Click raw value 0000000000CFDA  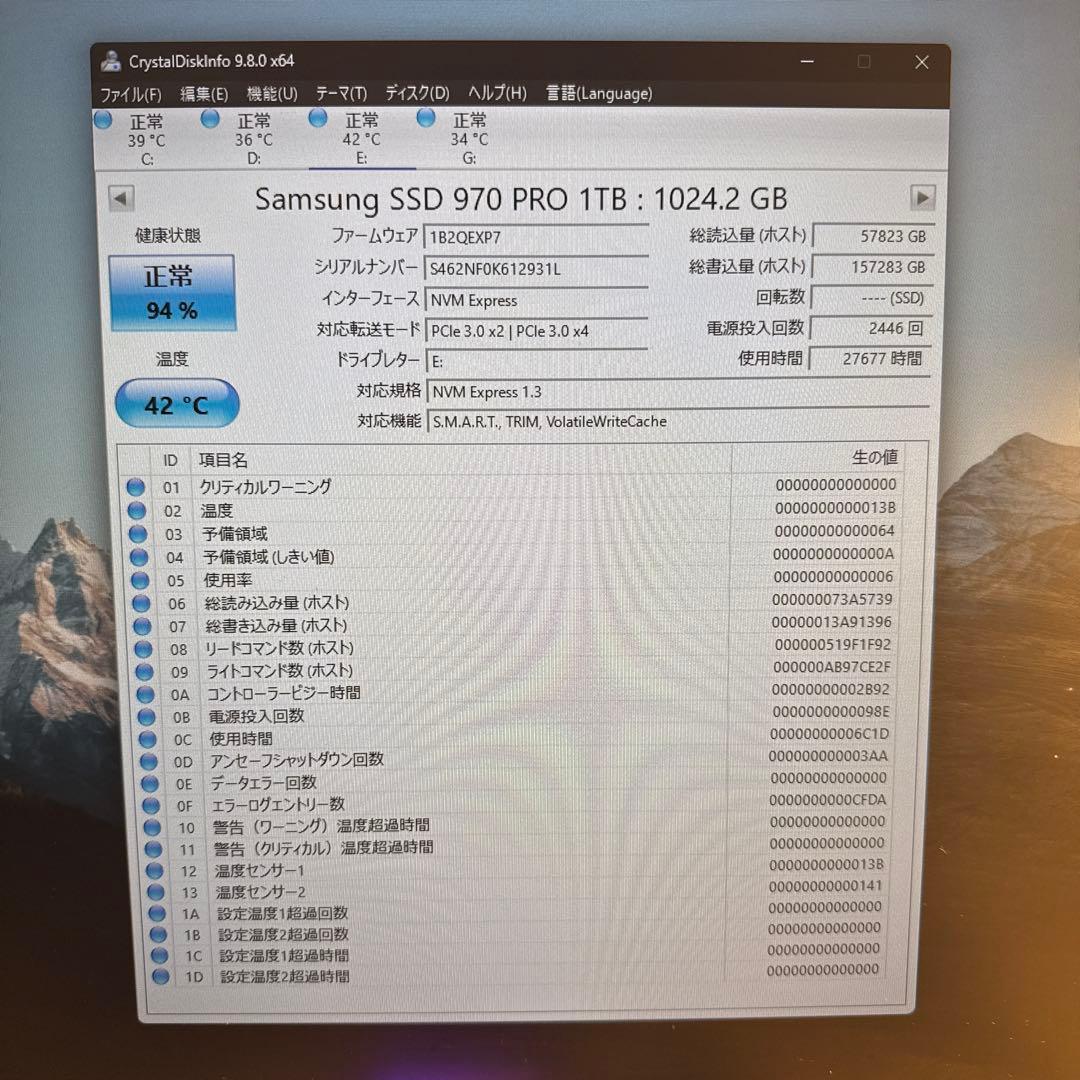(x=828, y=800)
